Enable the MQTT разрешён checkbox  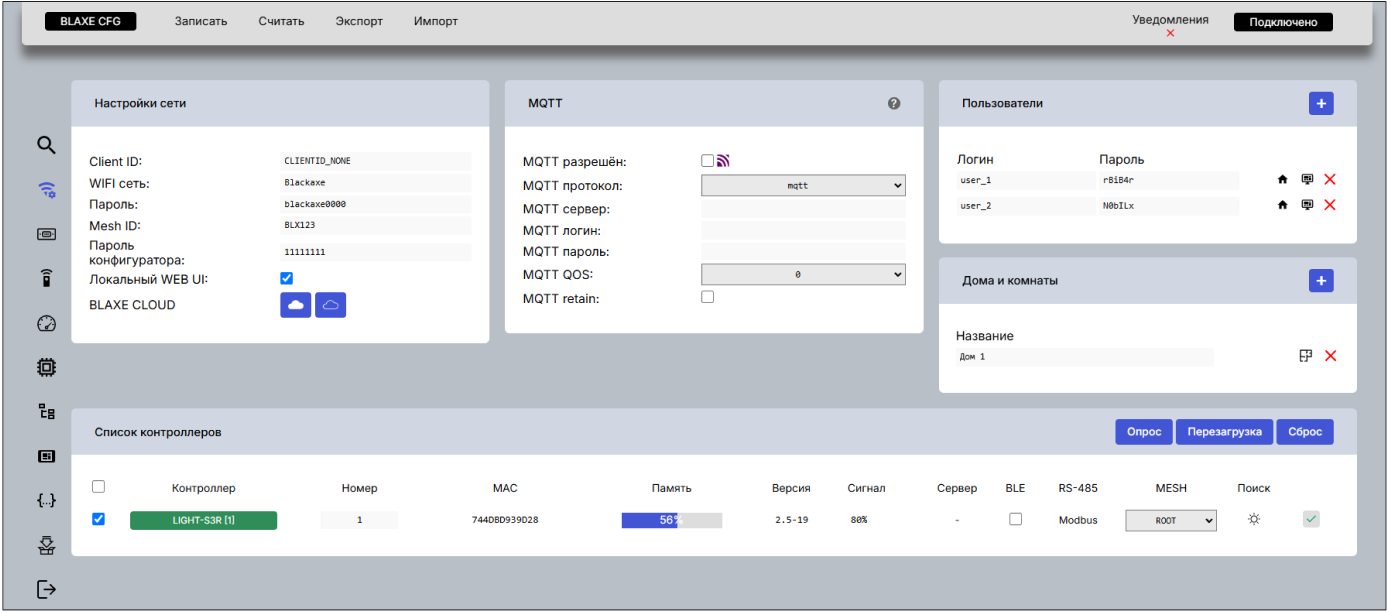(x=708, y=161)
